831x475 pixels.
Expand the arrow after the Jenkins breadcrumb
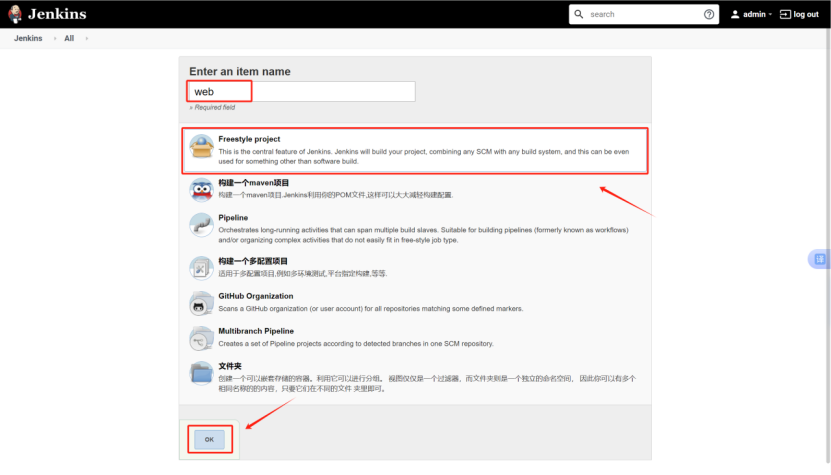[x=55, y=38]
